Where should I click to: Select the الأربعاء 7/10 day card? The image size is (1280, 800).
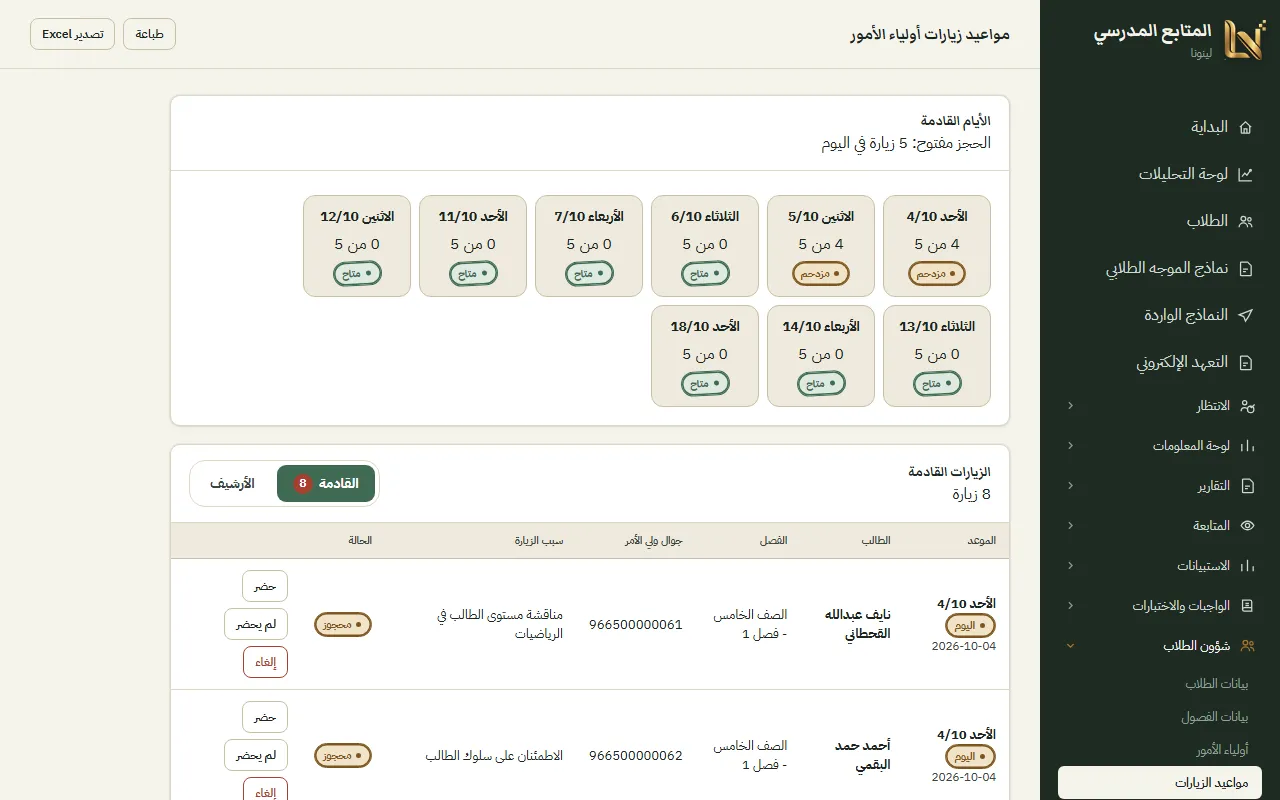point(589,246)
